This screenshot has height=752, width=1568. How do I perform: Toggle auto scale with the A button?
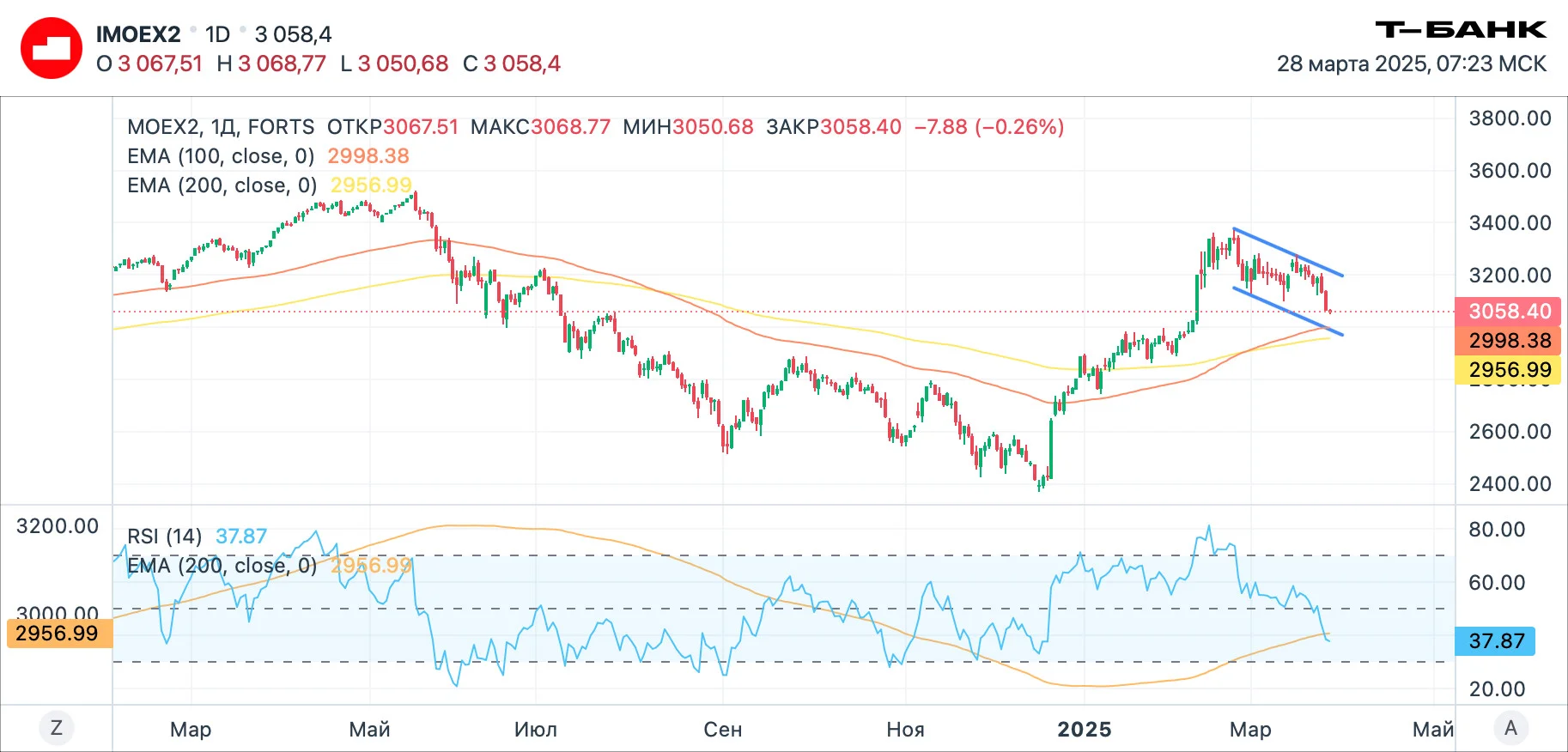(x=1510, y=728)
